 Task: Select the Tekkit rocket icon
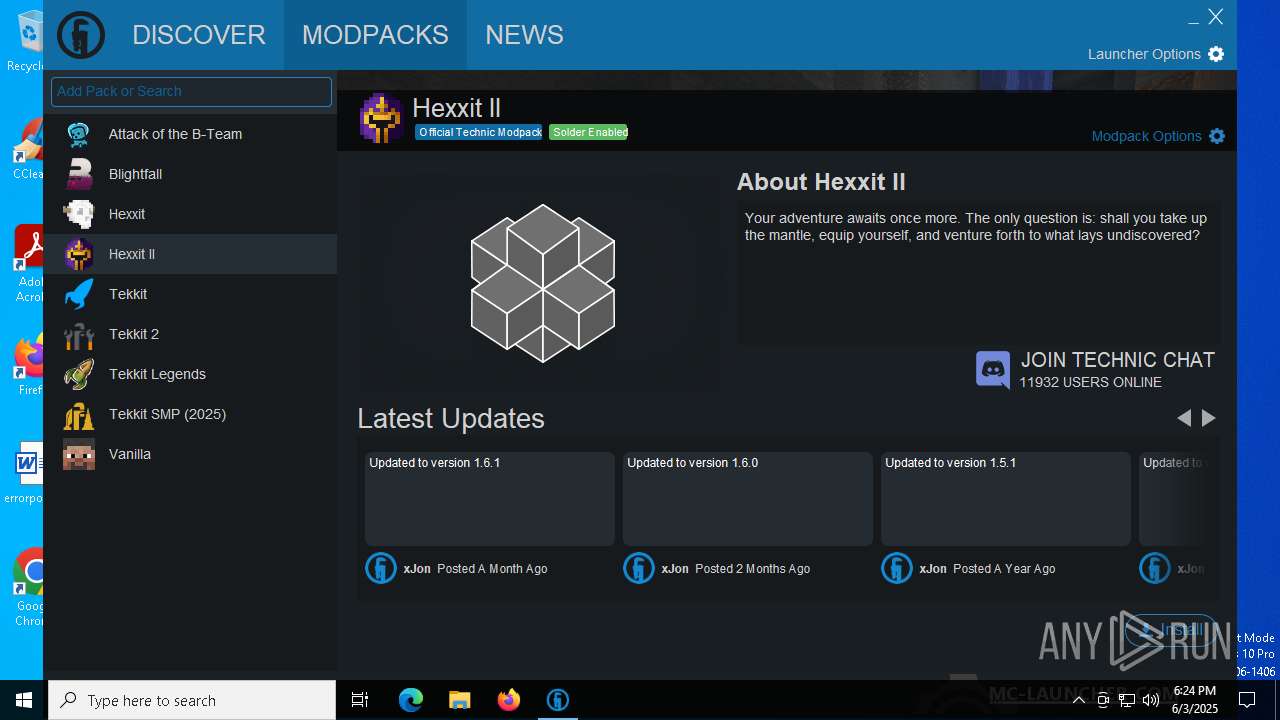pyautogui.click(x=79, y=294)
